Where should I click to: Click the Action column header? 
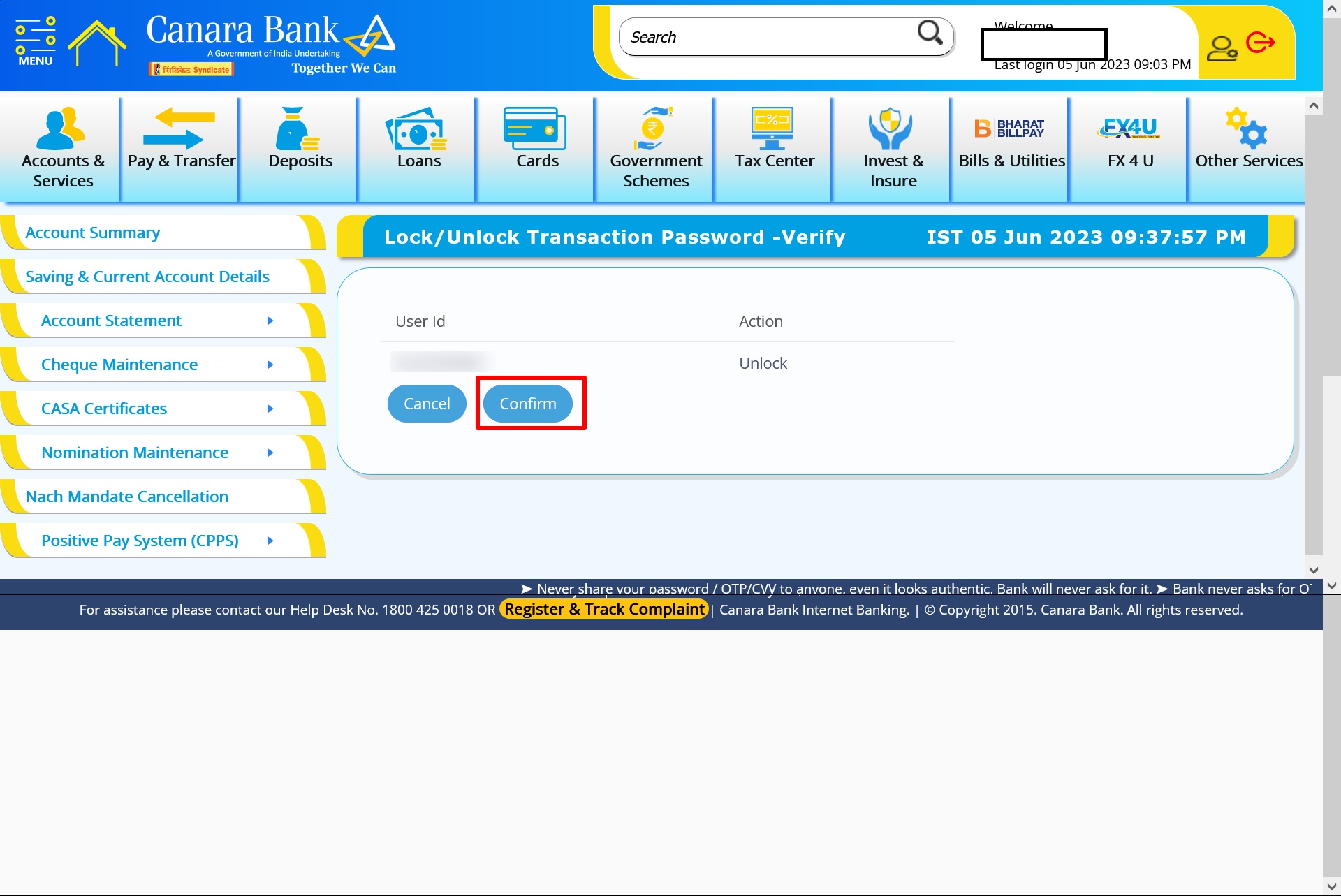[x=761, y=321]
